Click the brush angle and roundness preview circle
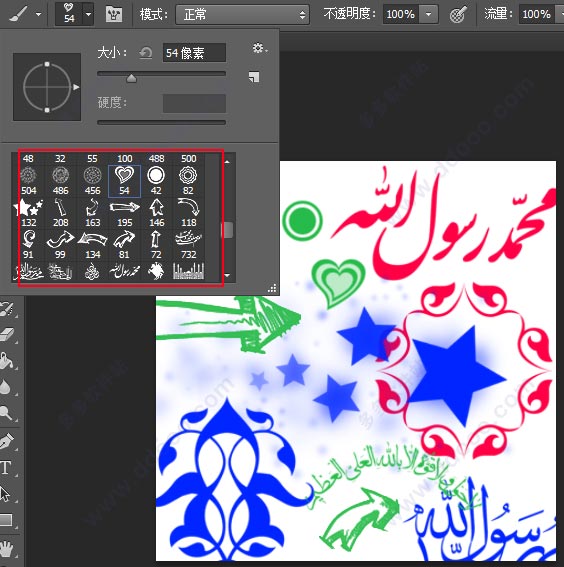564x567 pixels. pyautogui.click(x=47, y=87)
